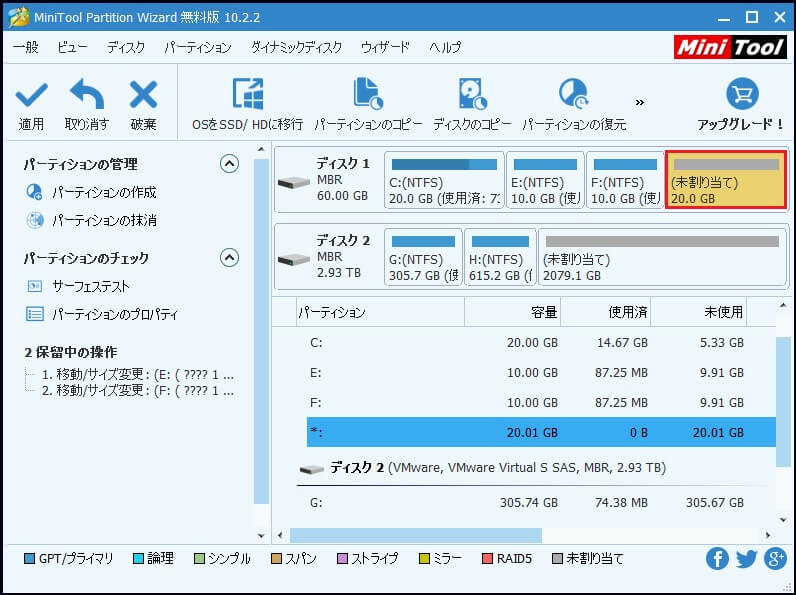Image resolution: width=796 pixels, height=595 pixels.
Task: Click the パーティションのプロパティ sidebar icon
Action: click(x=35, y=314)
